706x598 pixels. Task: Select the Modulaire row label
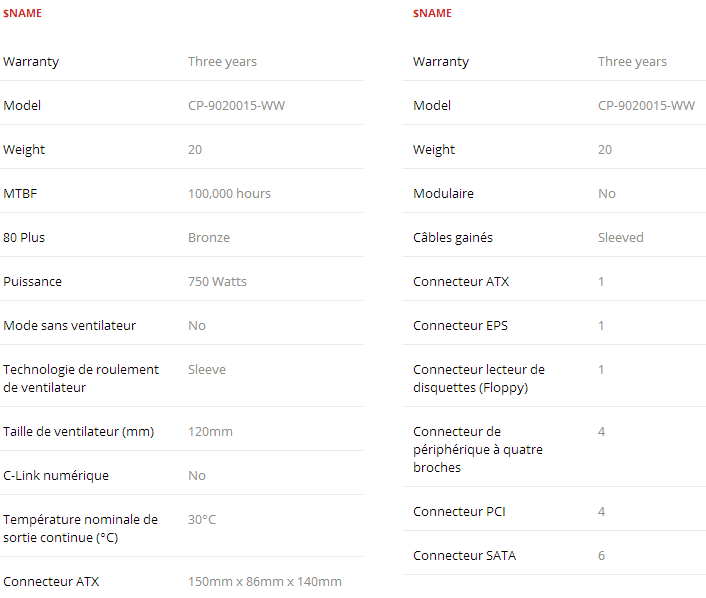(x=444, y=194)
